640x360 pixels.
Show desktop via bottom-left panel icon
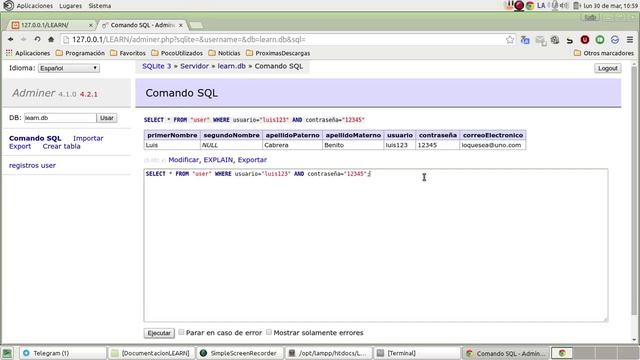pyautogui.click(x=7, y=353)
